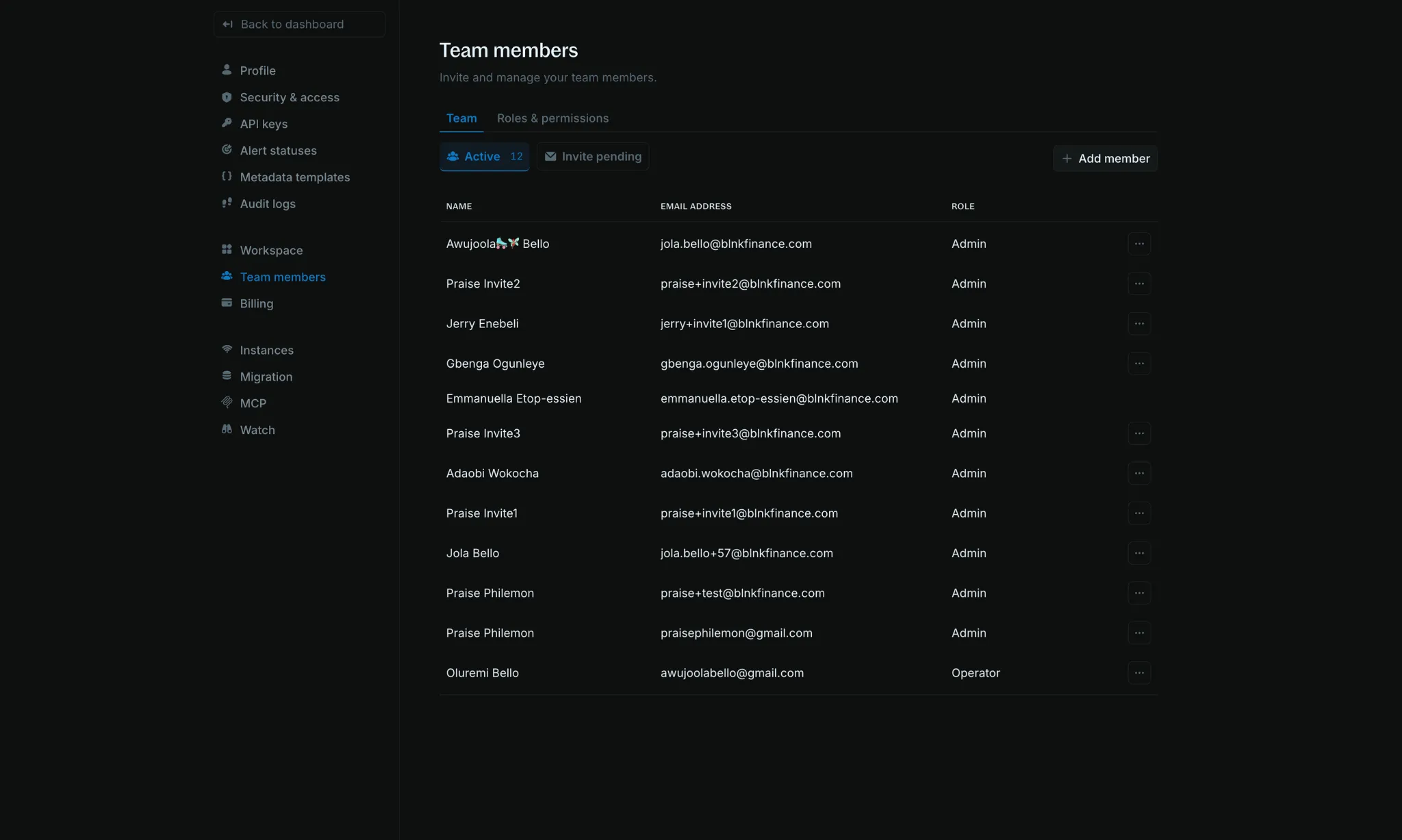Open actions menu for Awujoola Bello row

coord(1139,244)
